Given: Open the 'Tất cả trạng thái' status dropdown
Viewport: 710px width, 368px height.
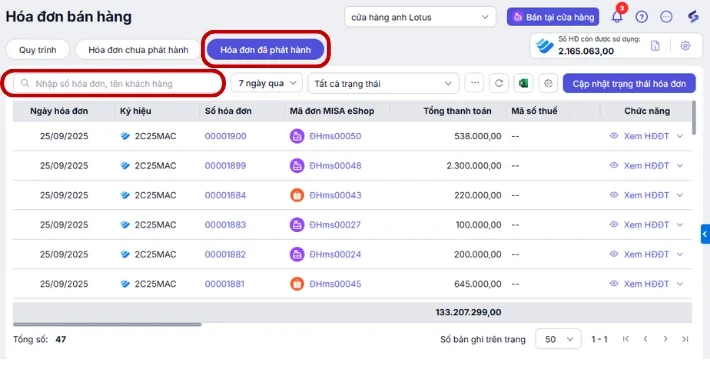Looking at the screenshot, I should tap(383, 83).
